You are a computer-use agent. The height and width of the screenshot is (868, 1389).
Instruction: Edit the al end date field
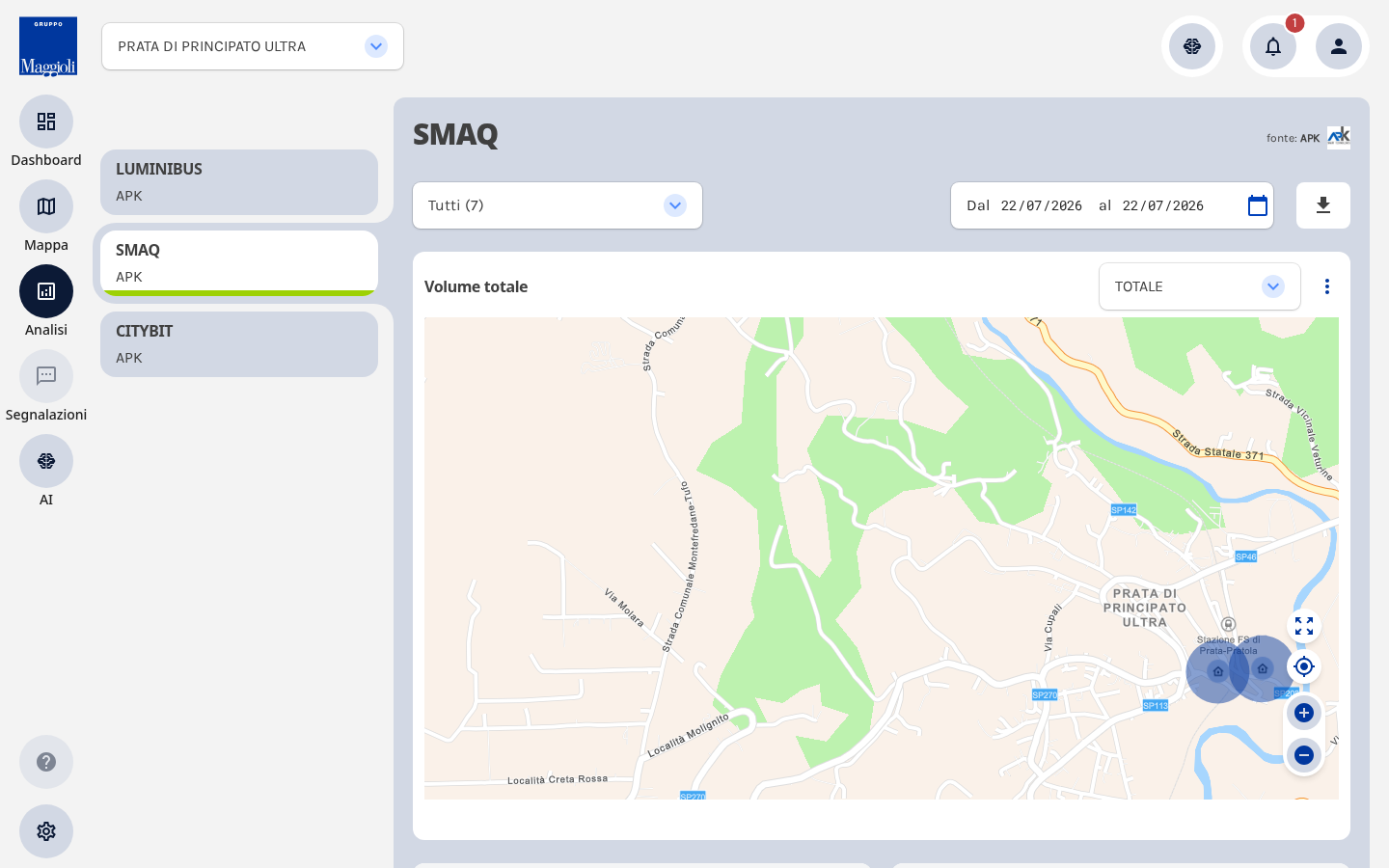(1163, 205)
